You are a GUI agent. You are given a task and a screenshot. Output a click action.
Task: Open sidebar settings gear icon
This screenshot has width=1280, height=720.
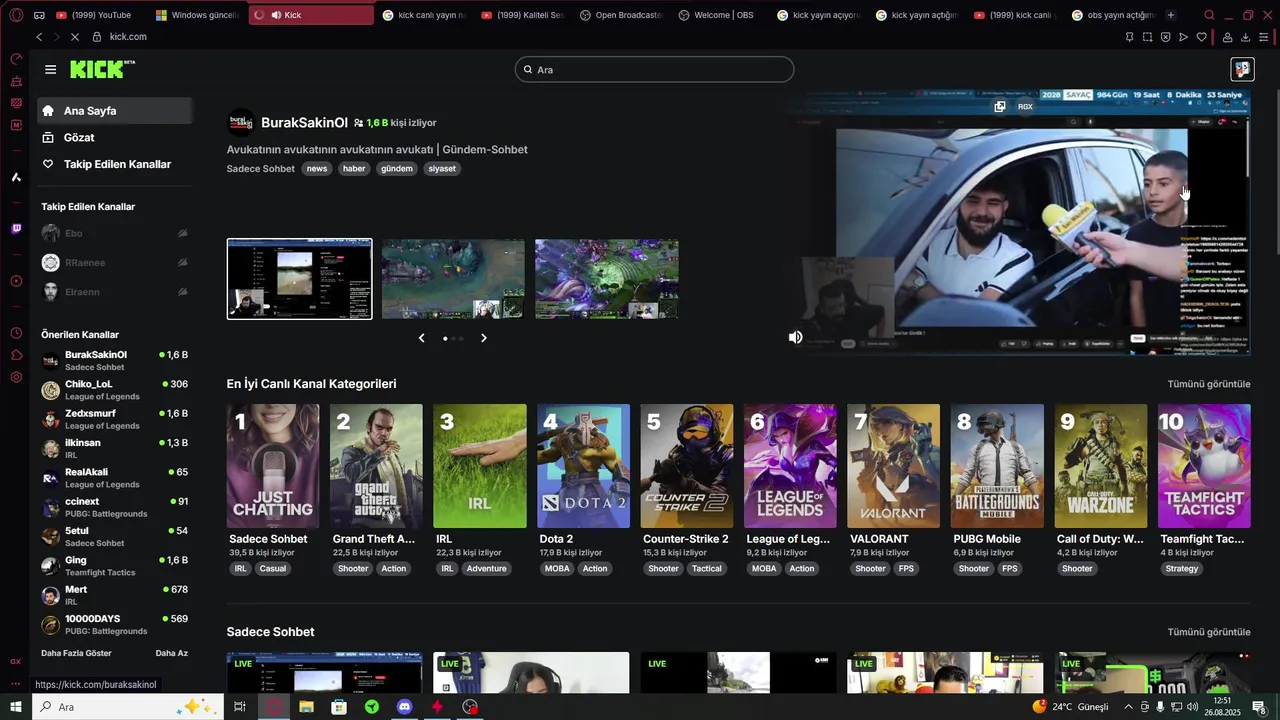pyautogui.click(x=16, y=377)
